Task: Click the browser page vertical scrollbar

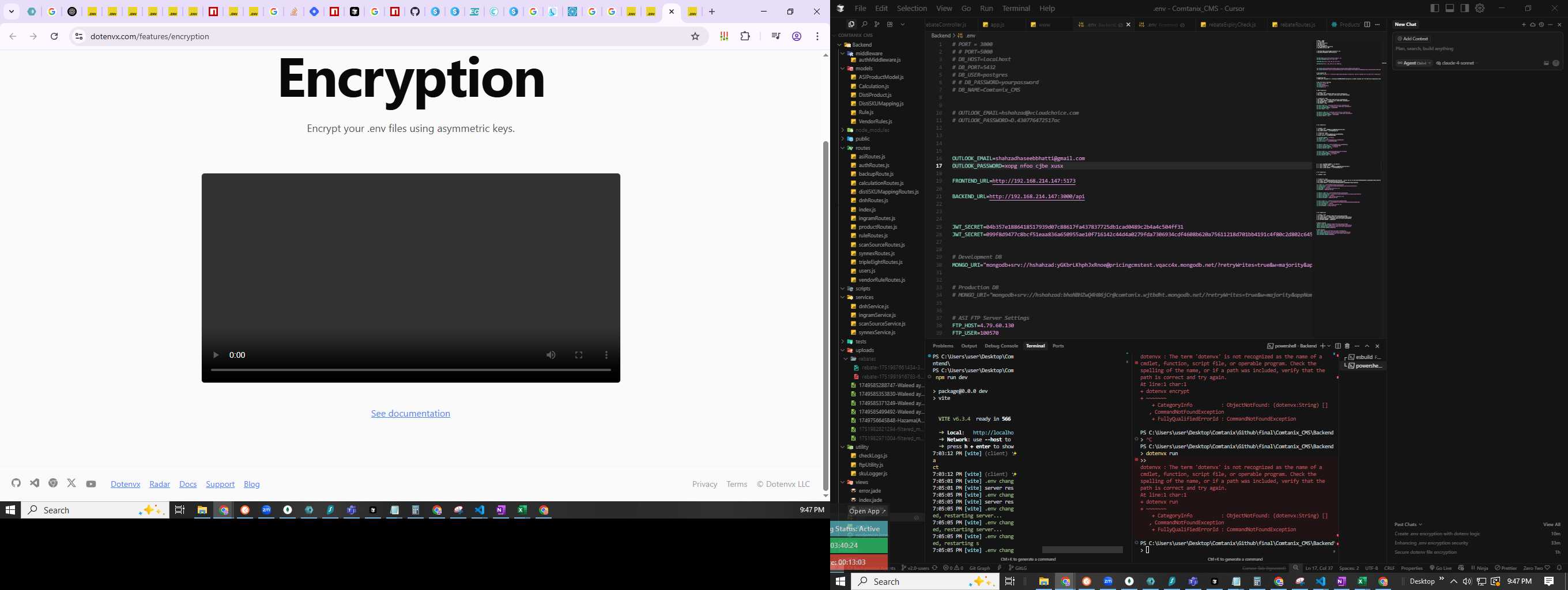Action: (826, 315)
